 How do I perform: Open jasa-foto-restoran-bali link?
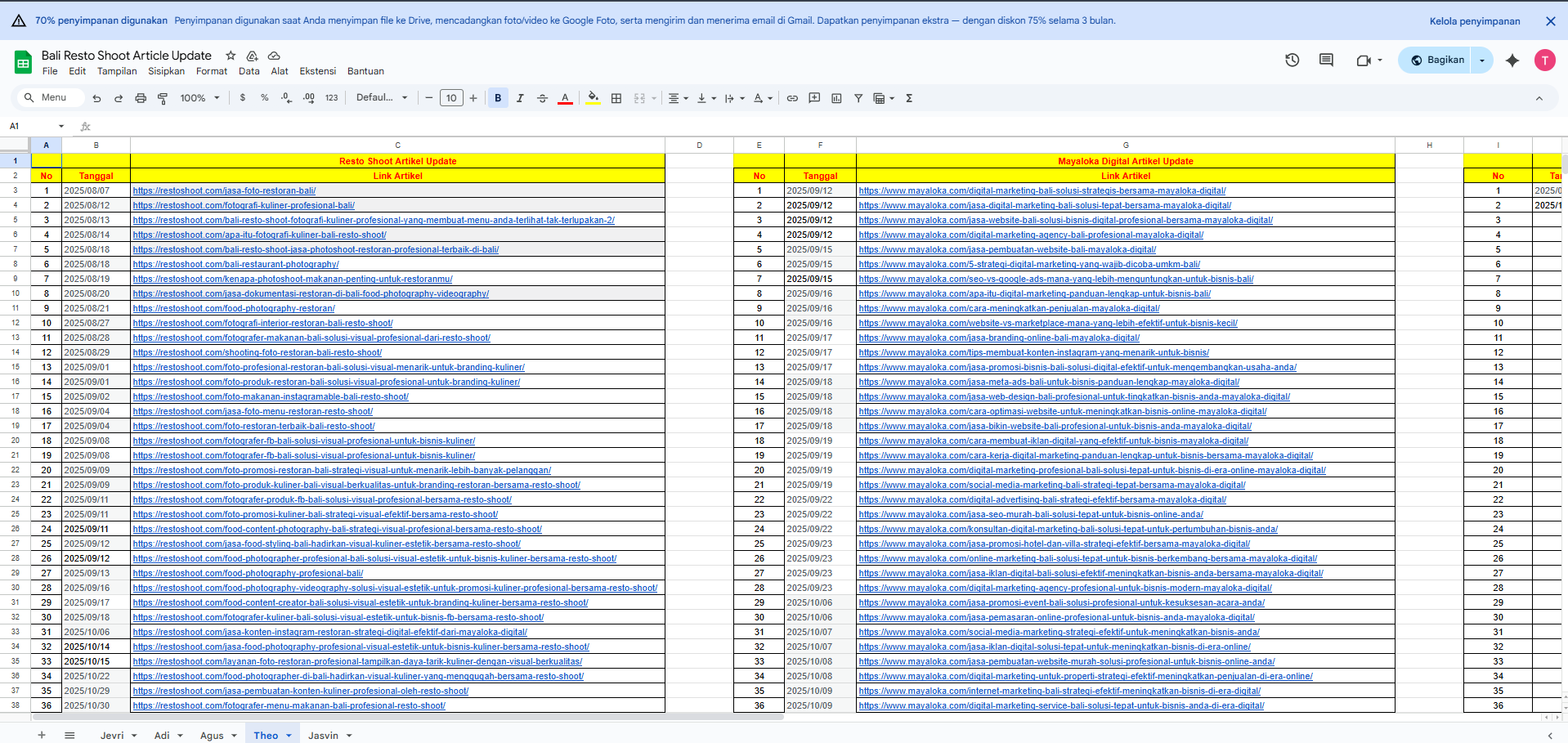pos(224,190)
